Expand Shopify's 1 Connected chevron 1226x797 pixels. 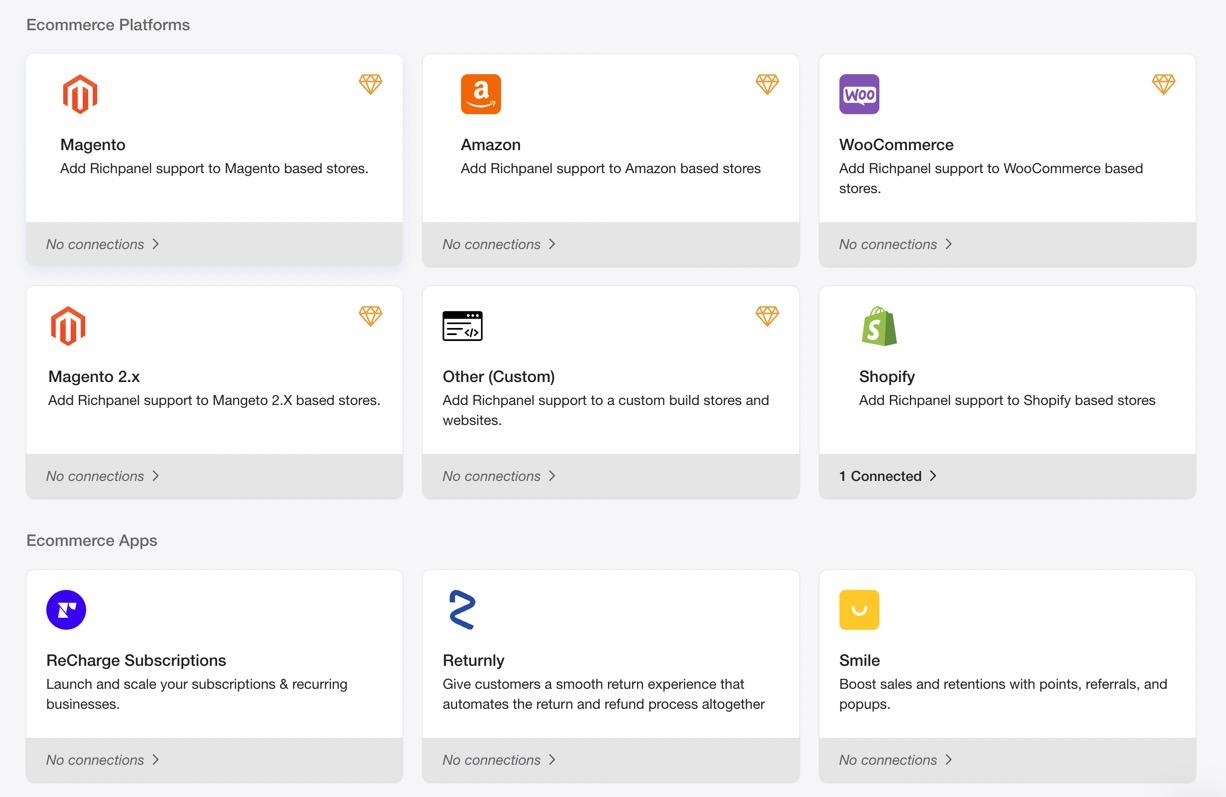933,476
